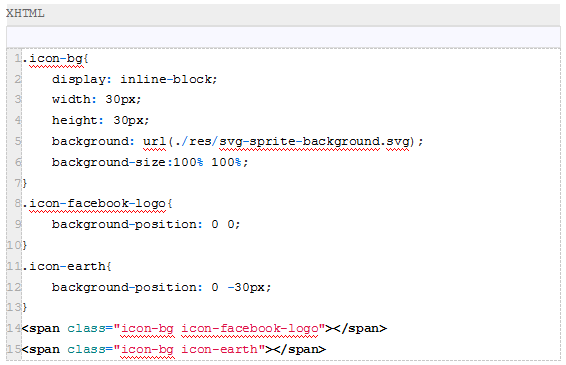This screenshot has width=566, height=365.
Task: Click the span line with icon-facebook-logo class
Action: 204,328
